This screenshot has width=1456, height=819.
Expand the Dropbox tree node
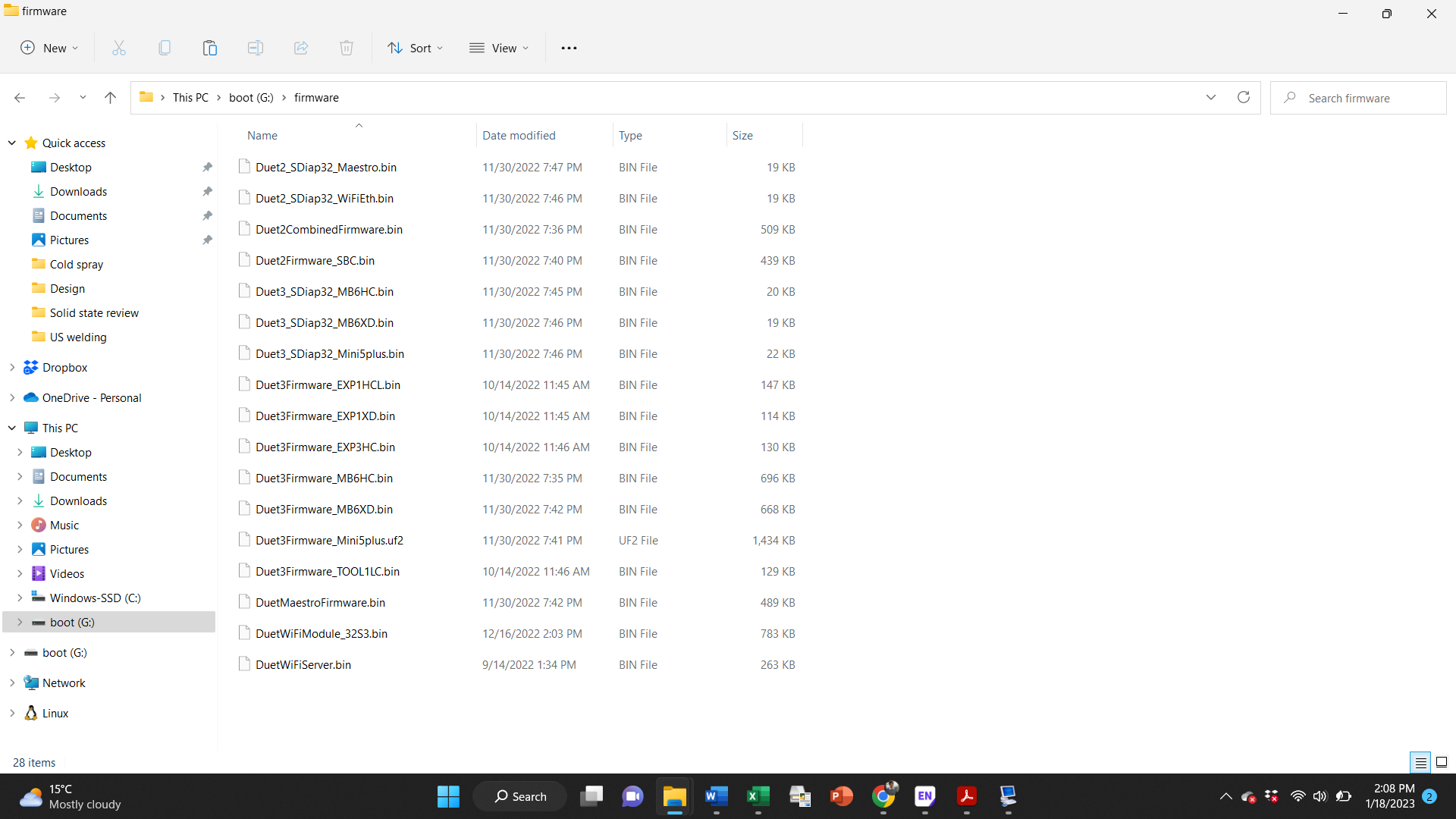(x=12, y=367)
